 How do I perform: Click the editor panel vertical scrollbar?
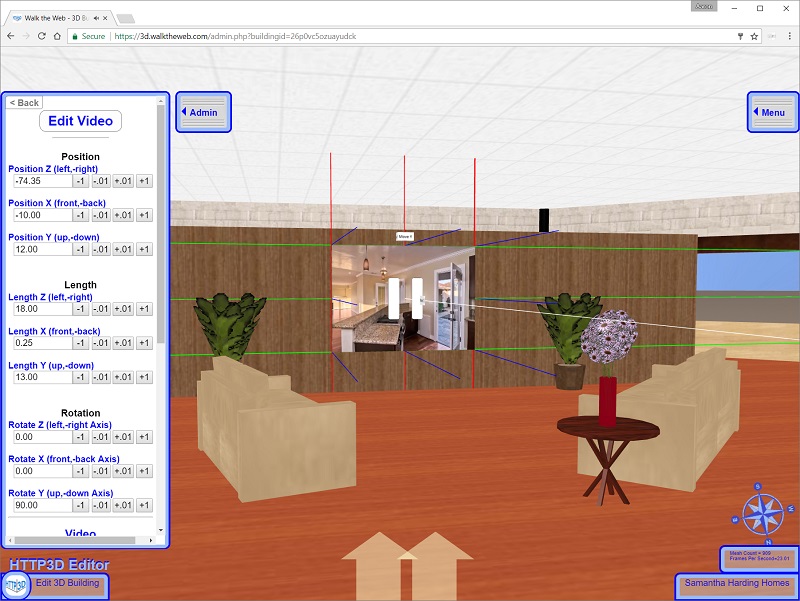[x=161, y=224]
